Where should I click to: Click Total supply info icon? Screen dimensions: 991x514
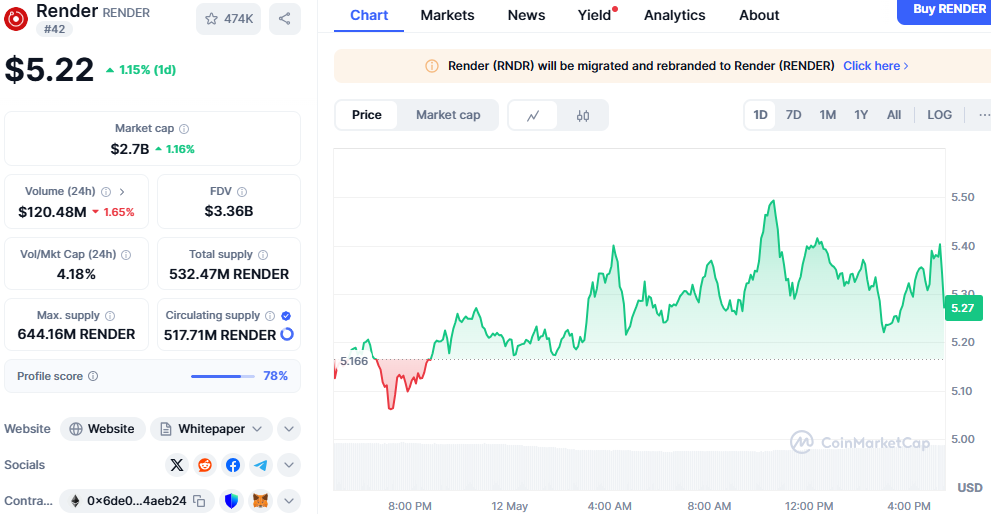(263, 255)
